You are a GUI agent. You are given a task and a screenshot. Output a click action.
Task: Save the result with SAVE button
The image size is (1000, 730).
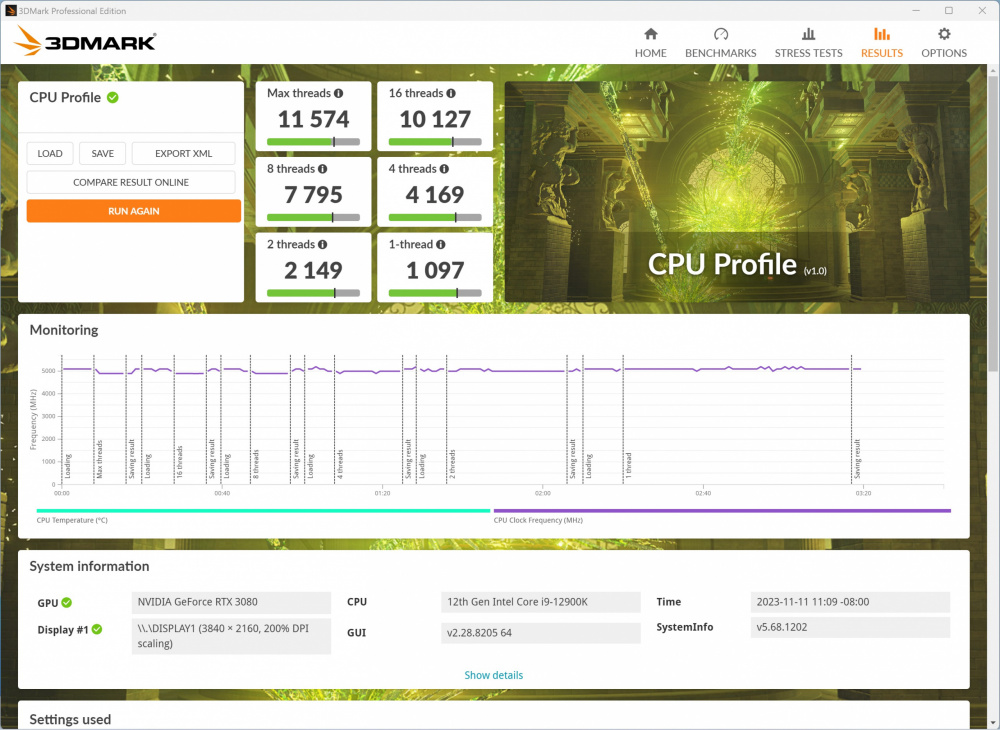click(x=103, y=154)
